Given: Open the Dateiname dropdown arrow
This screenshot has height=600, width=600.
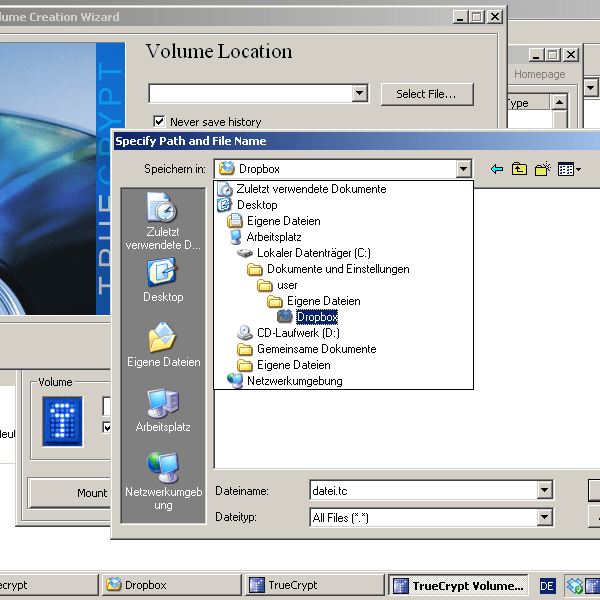Looking at the screenshot, I should [544, 490].
